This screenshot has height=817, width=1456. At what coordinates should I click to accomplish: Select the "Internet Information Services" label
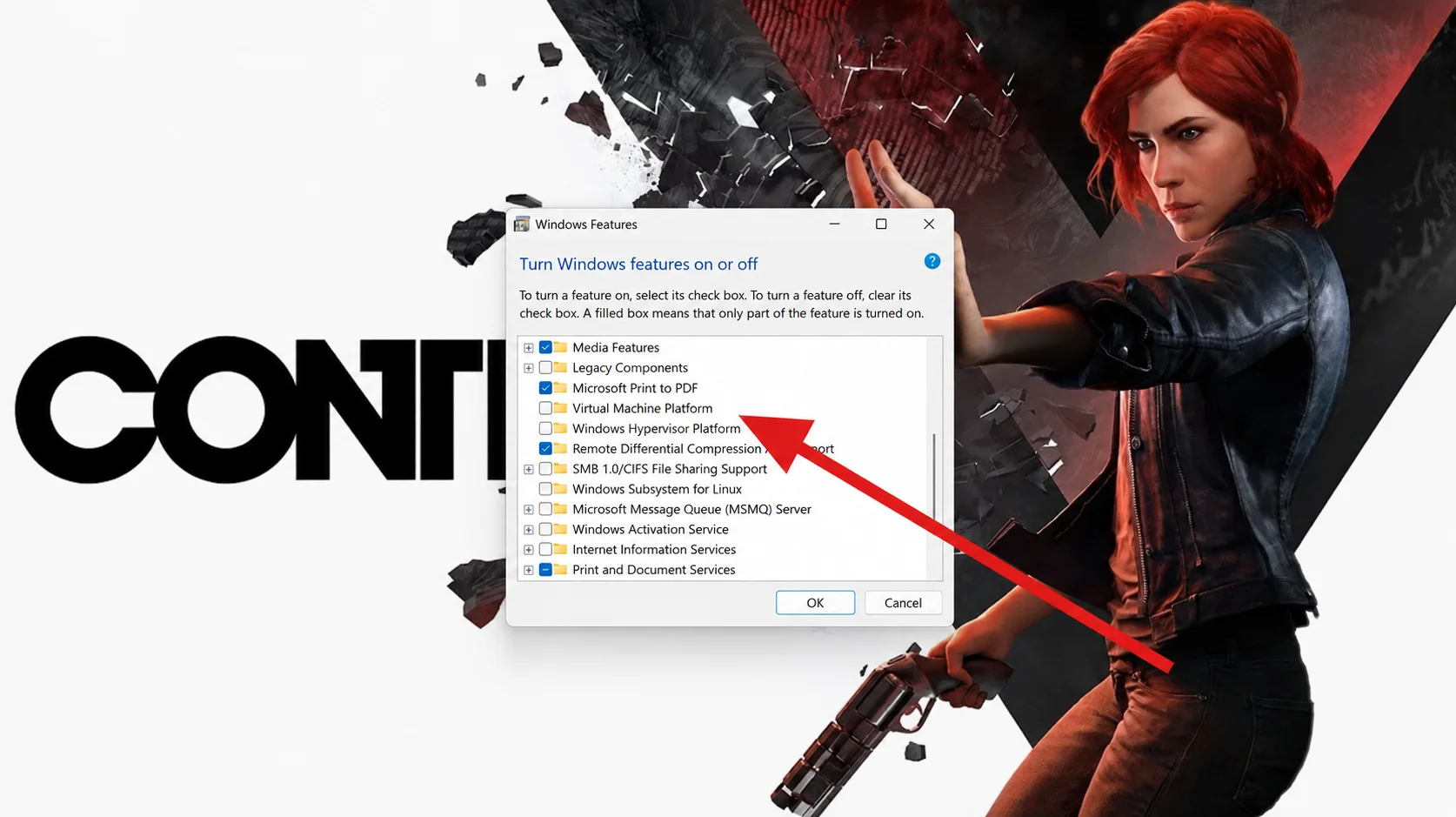654,549
